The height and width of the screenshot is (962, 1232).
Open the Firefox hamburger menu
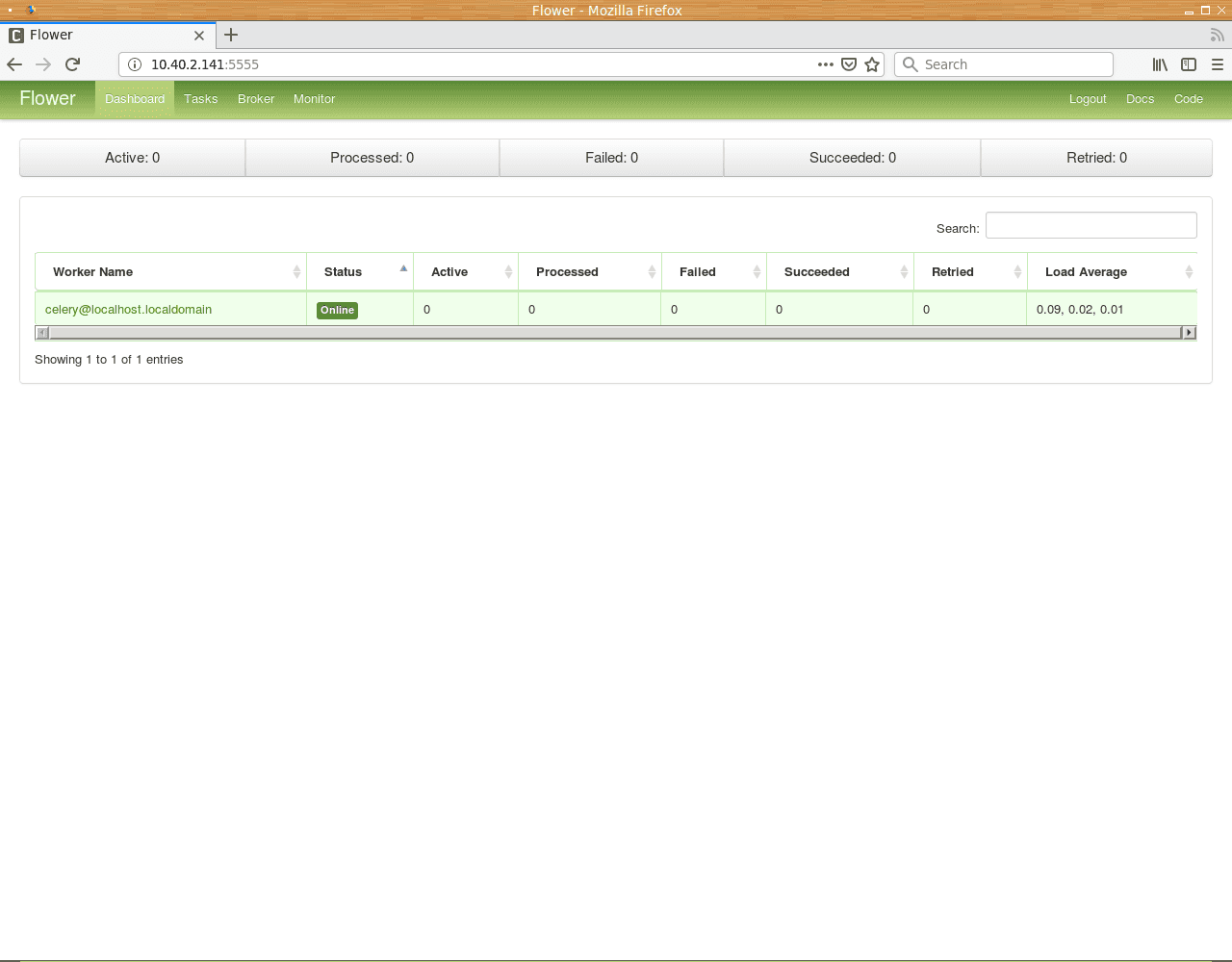pyautogui.click(x=1218, y=64)
